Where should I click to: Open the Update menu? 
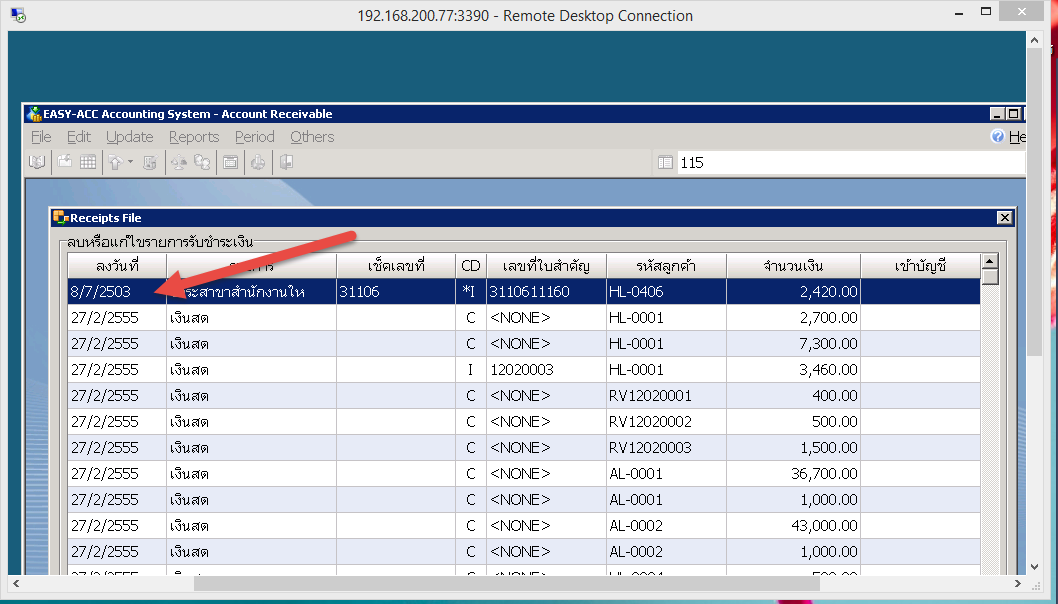[x=130, y=137]
